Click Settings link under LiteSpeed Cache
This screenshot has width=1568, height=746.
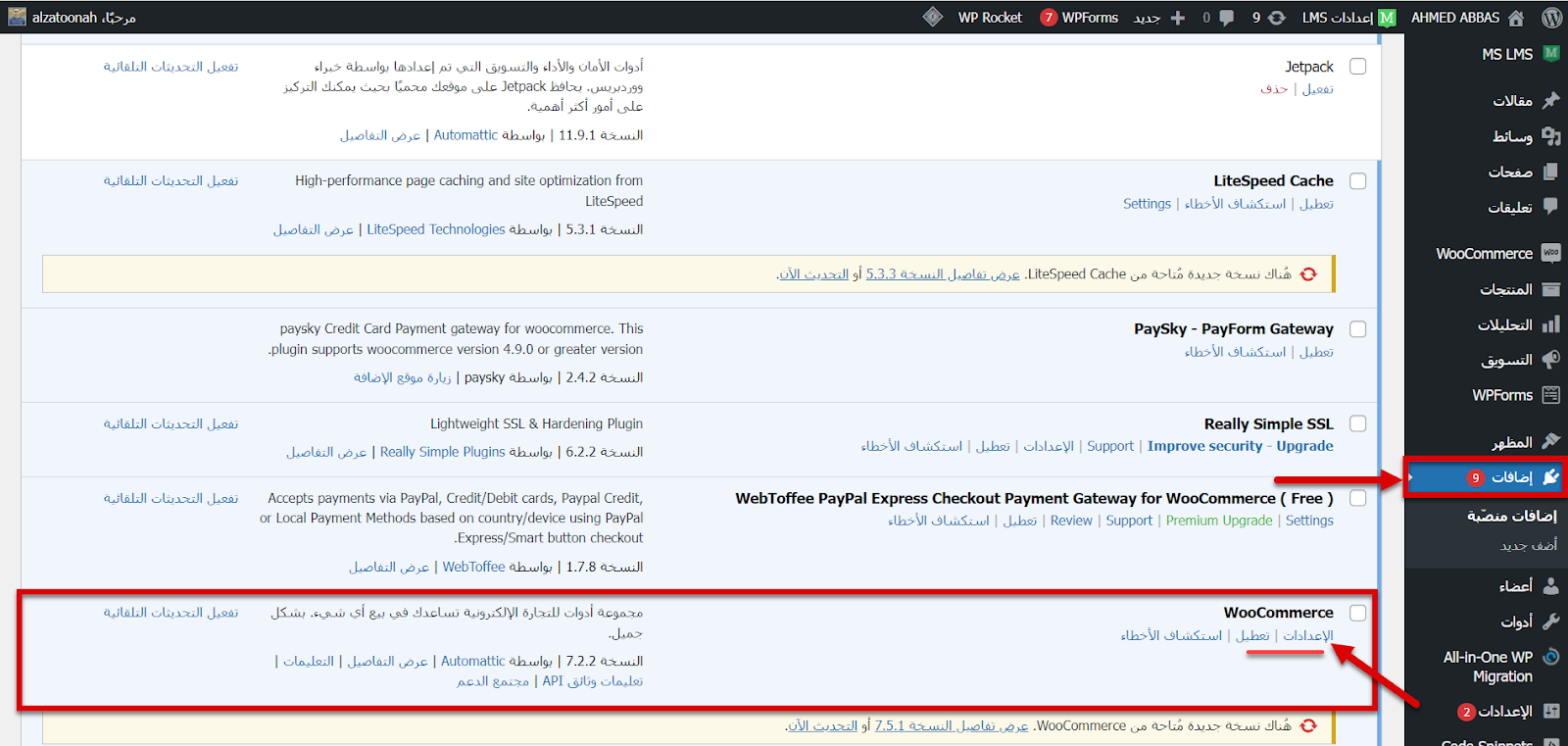click(x=1147, y=204)
